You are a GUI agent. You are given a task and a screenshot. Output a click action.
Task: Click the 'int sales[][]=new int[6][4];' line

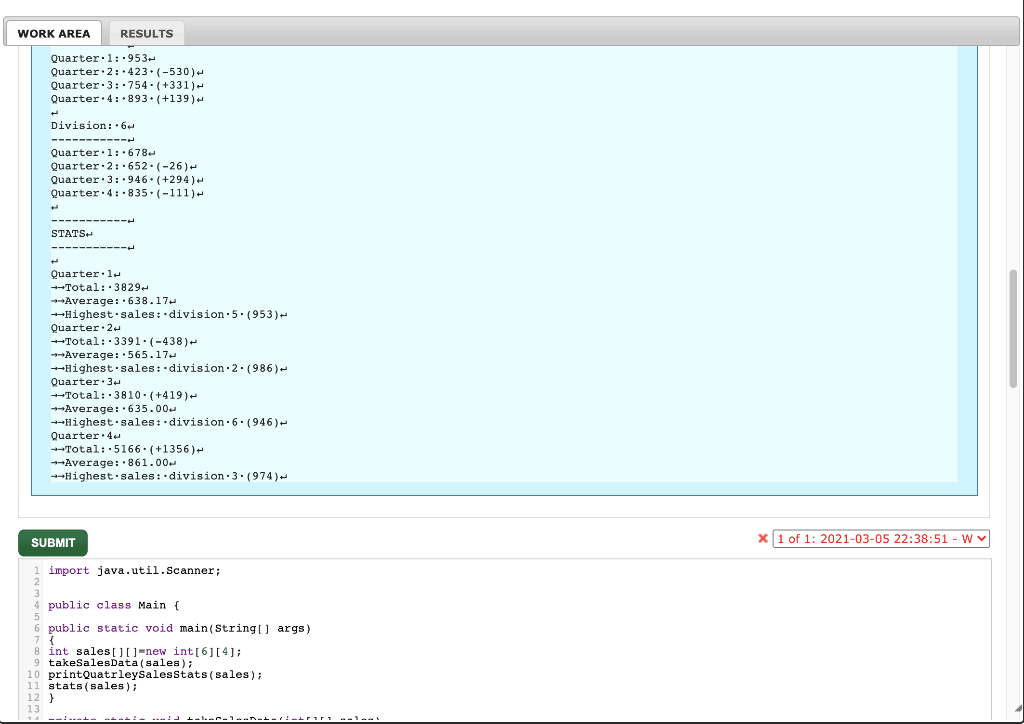(145, 652)
